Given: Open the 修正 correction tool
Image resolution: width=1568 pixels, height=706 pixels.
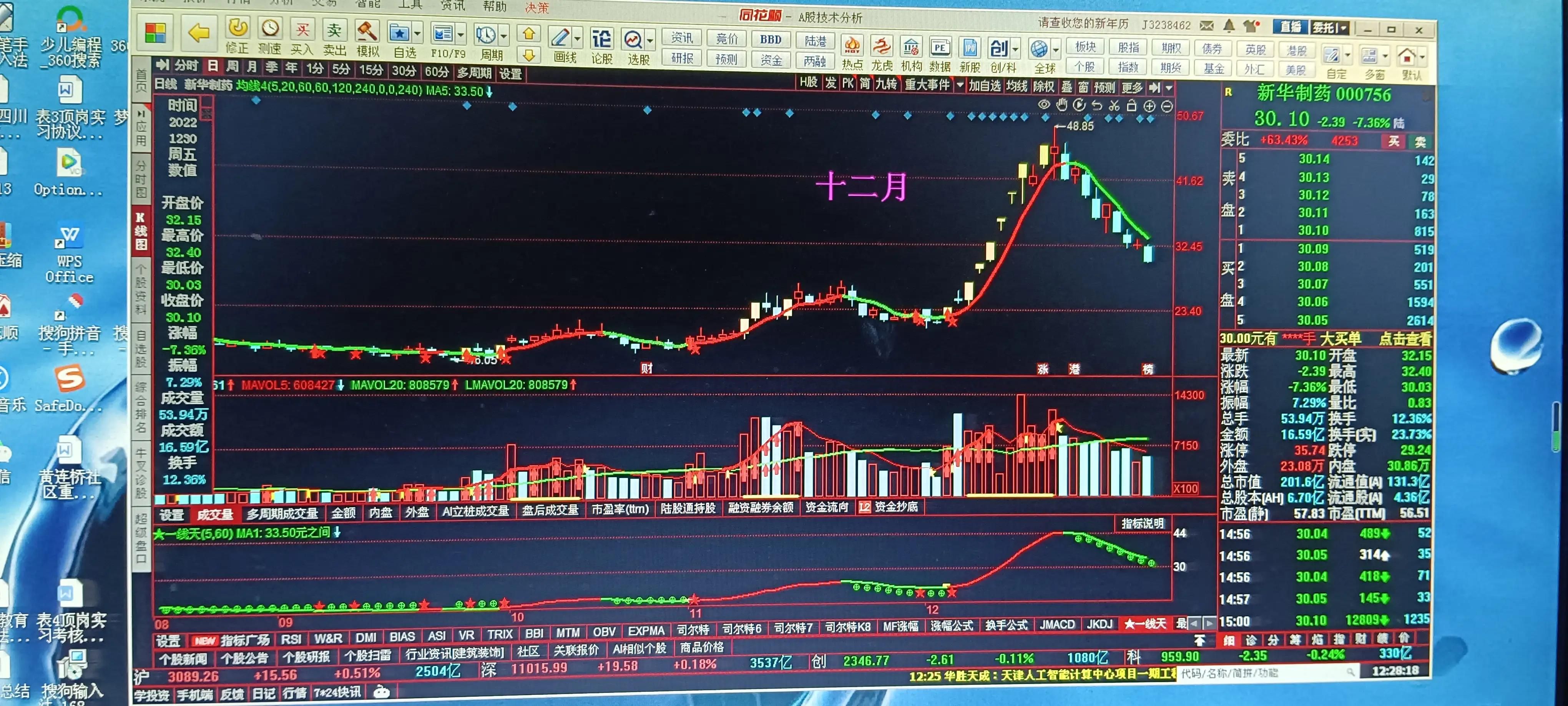Looking at the screenshot, I should click(238, 28).
